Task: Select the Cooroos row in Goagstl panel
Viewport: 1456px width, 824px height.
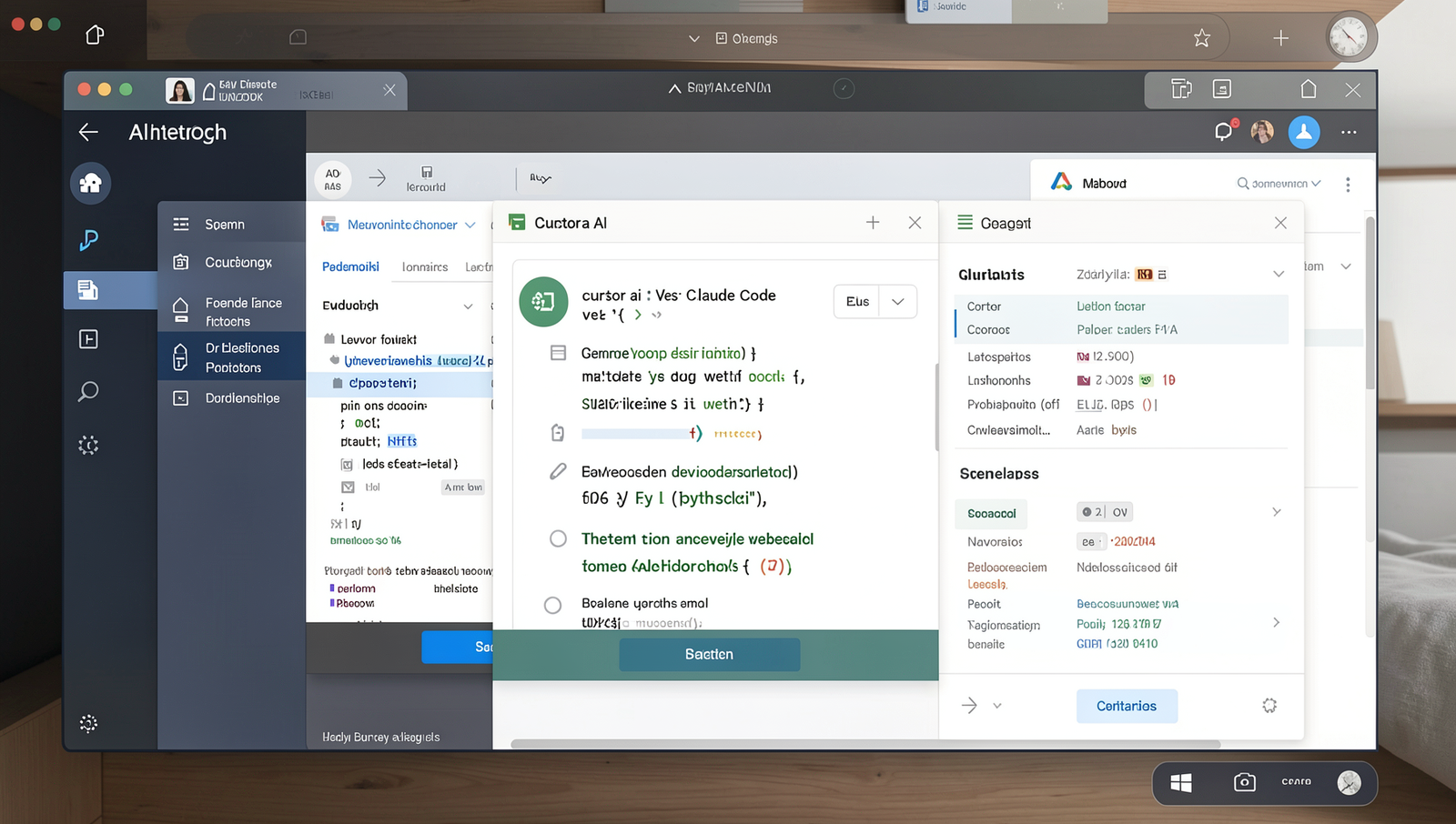Action: [x=1121, y=330]
